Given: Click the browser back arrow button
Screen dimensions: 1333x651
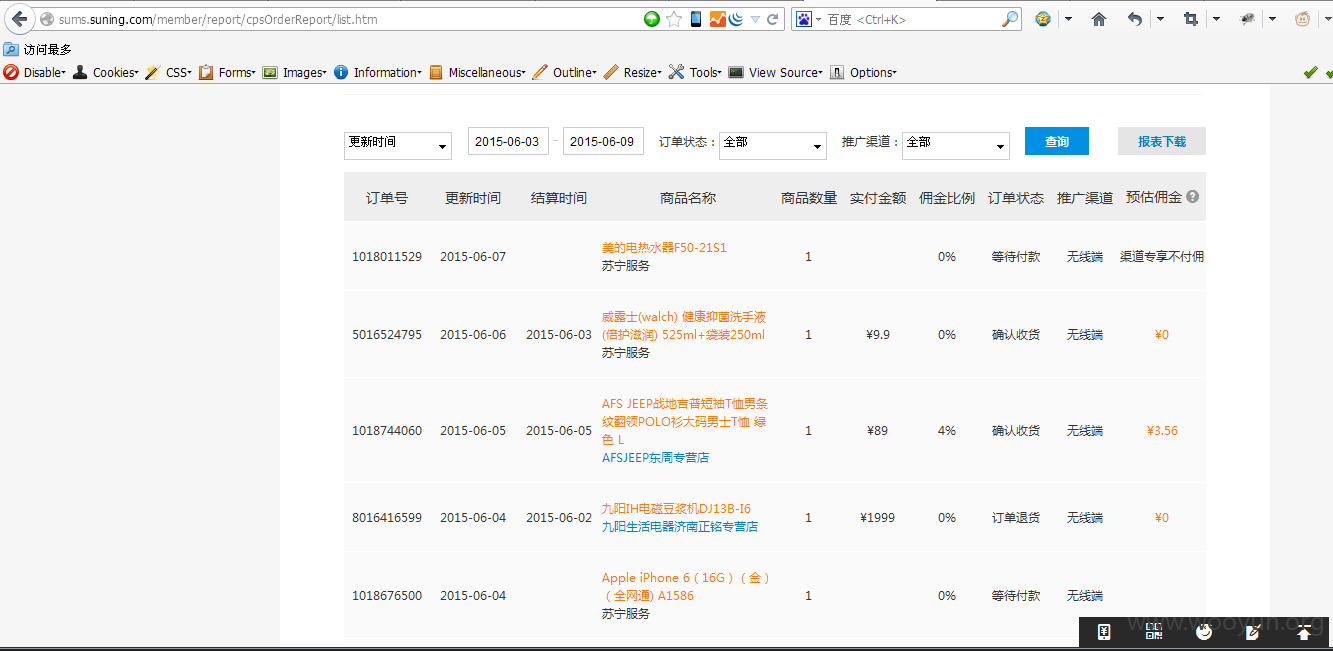Looking at the screenshot, I should [19, 19].
